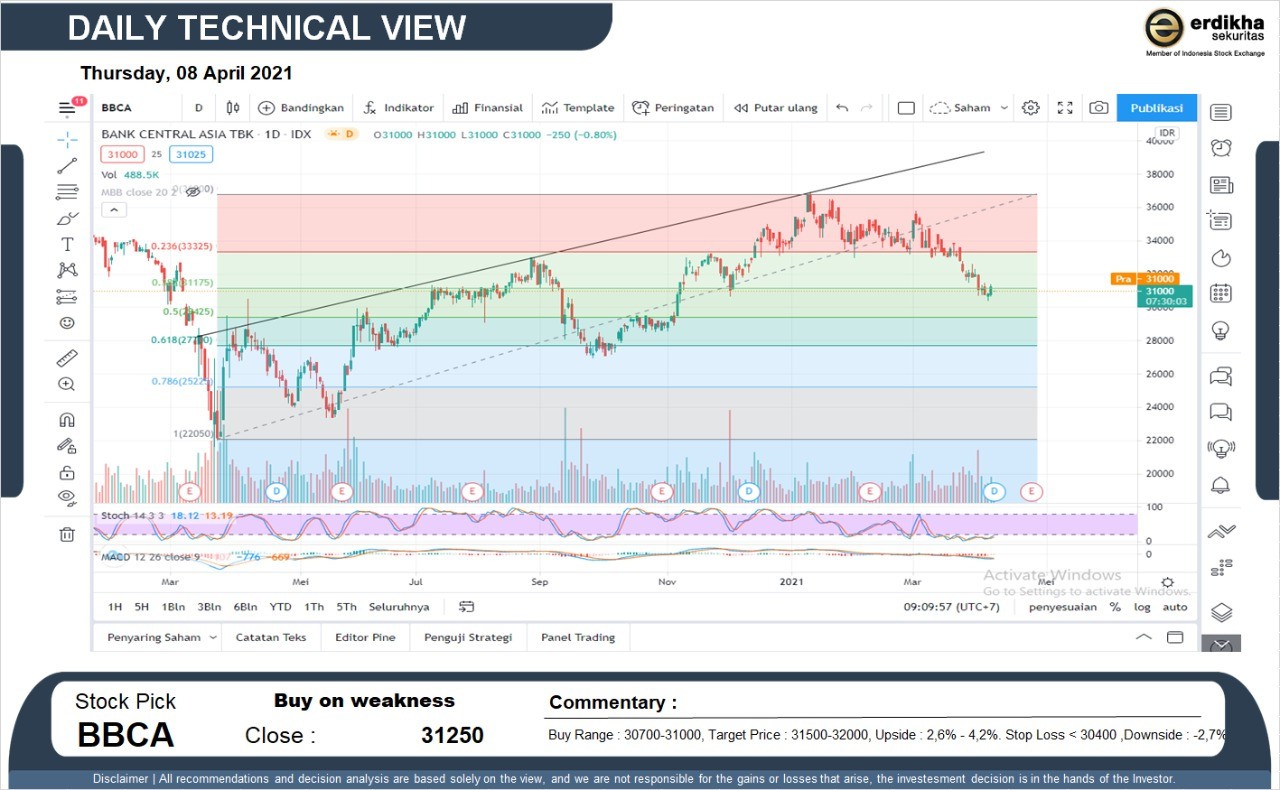Expand the Penyaring Saham dropdown
This screenshot has height=790, width=1280.
click(x=161, y=637)
